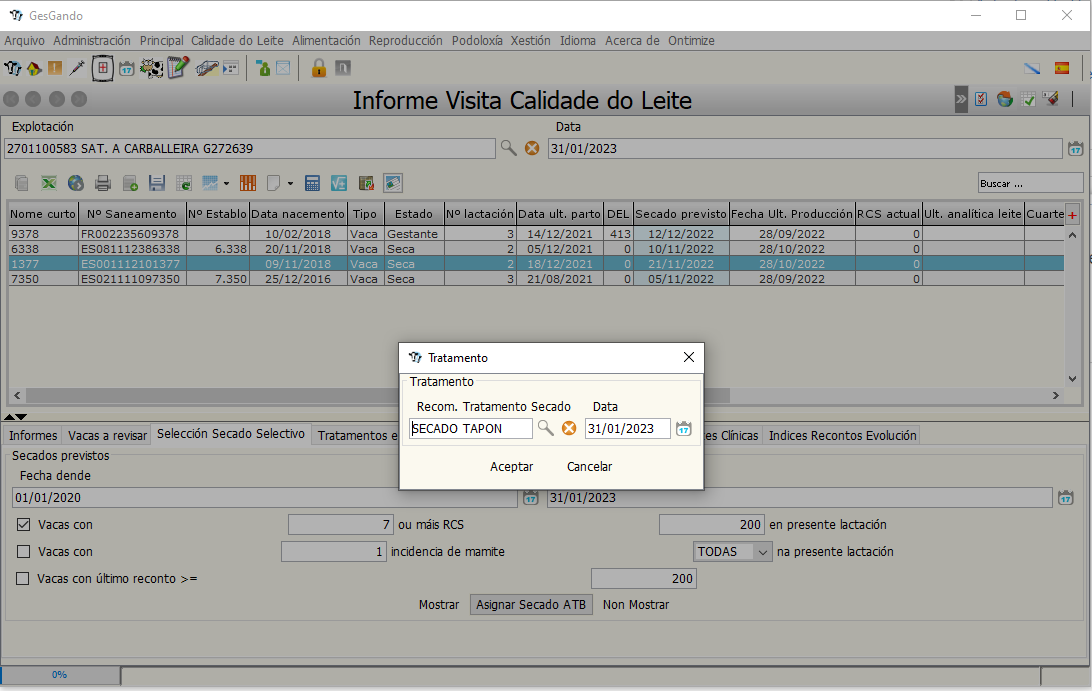The height and width of the screenshot is (691, 1092).
Task: Clear the treatment field in Tratamento dialog
Action: [x=569, y=428]
